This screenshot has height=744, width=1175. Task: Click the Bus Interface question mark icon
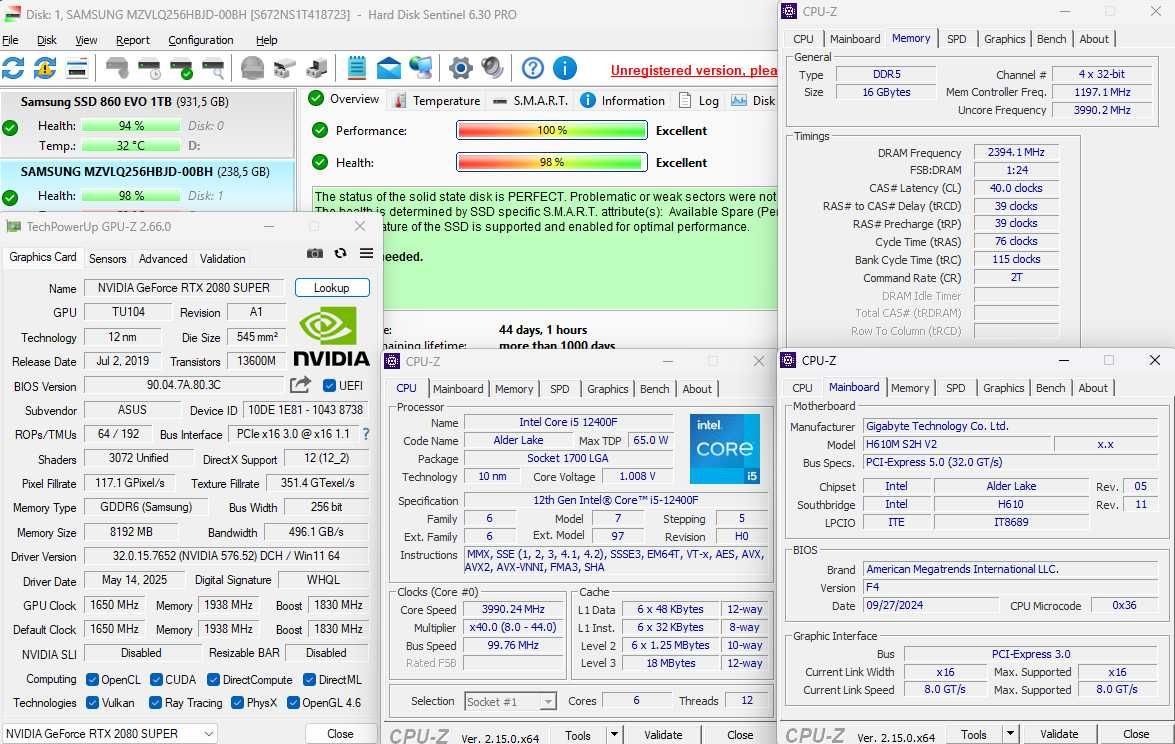click(x=366, y=434)
